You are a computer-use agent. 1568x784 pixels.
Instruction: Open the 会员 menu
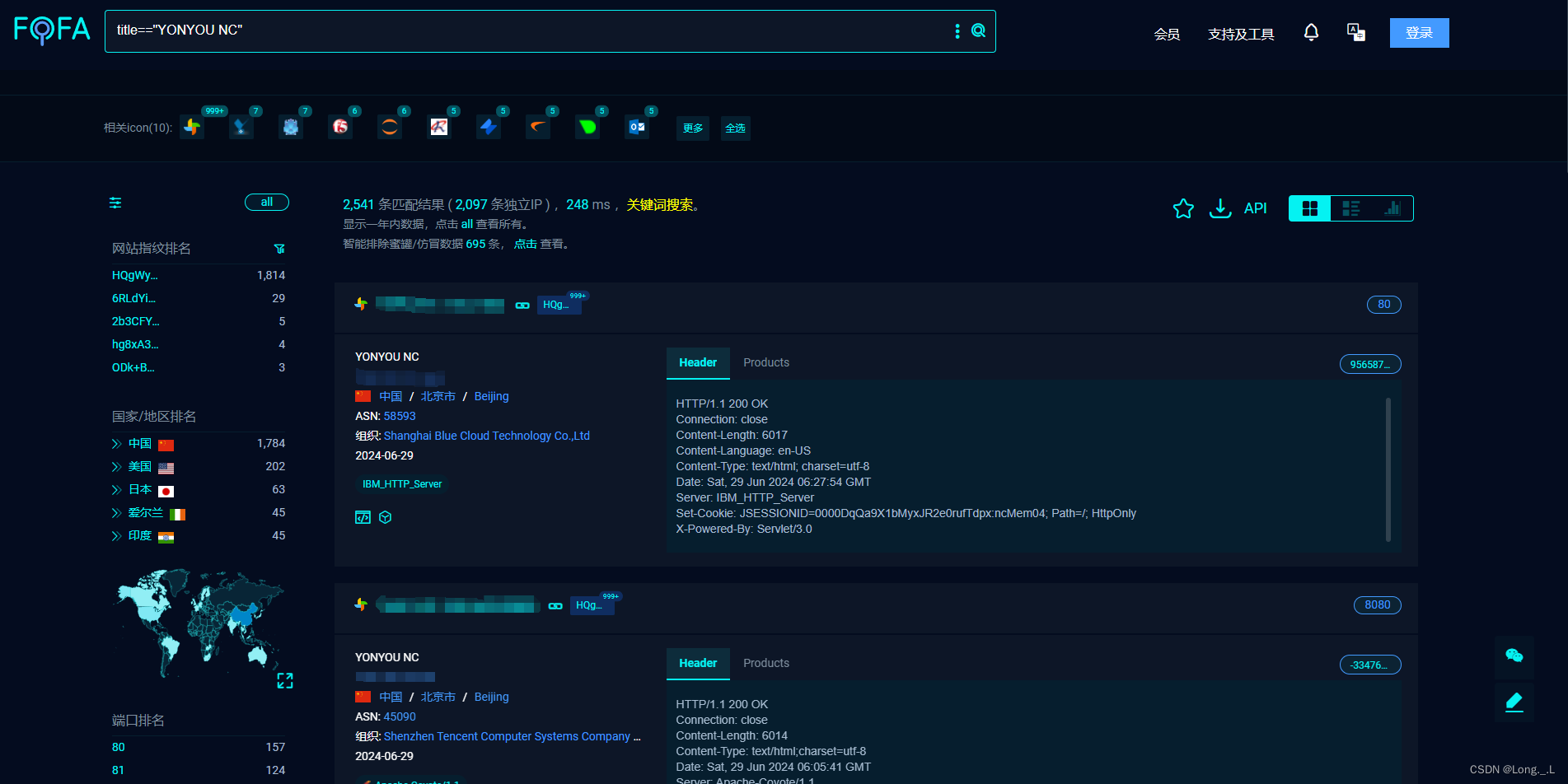click(x=1167, y=34)
